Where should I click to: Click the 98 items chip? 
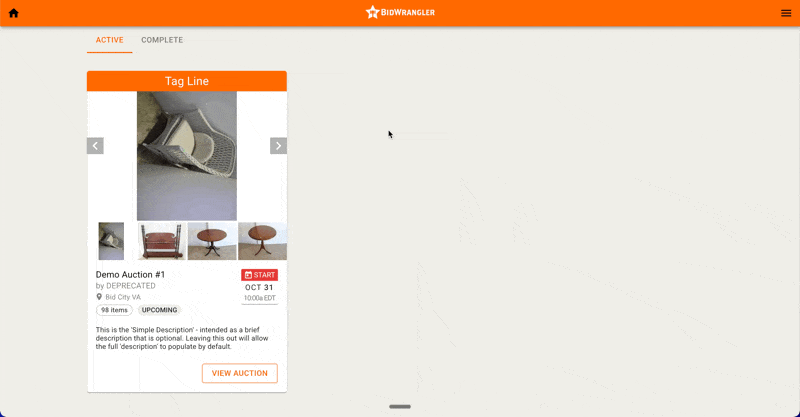[x=114, y=310]
